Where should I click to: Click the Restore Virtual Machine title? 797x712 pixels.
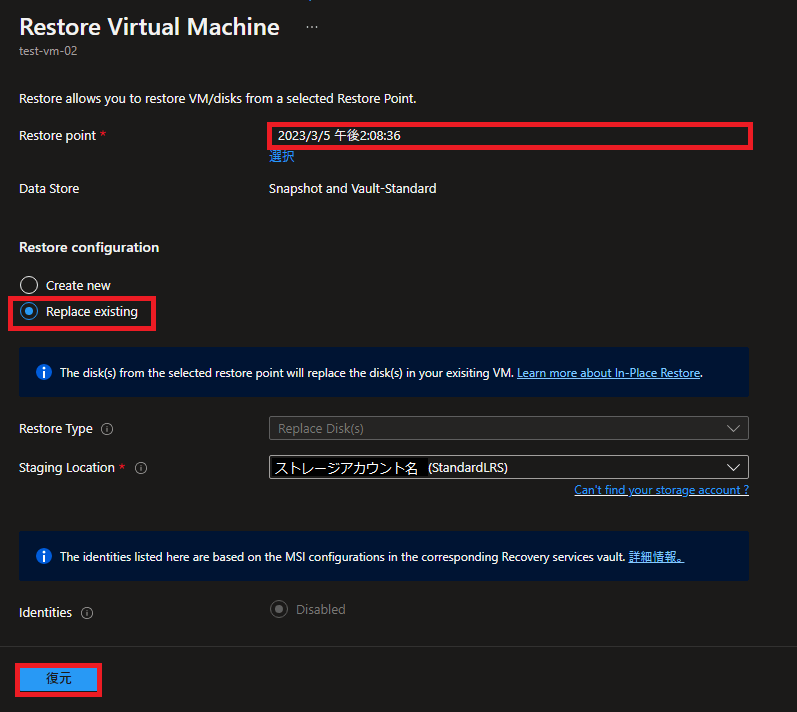click(149, 27)
